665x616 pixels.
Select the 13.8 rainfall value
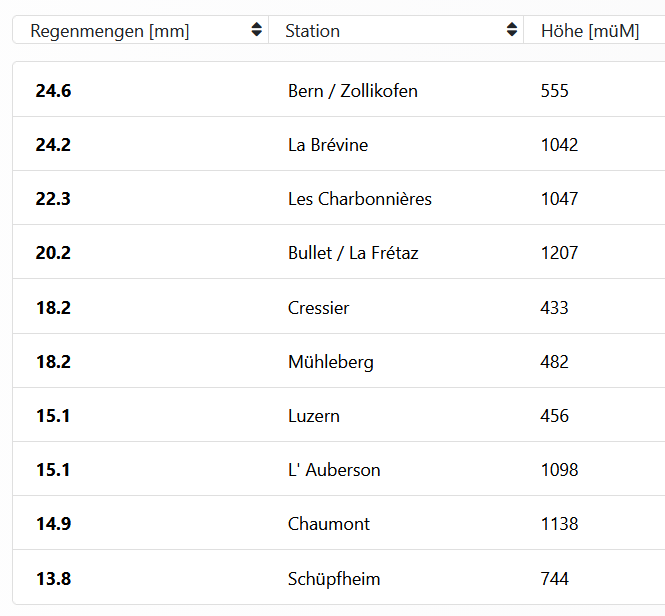pos(53,578)
